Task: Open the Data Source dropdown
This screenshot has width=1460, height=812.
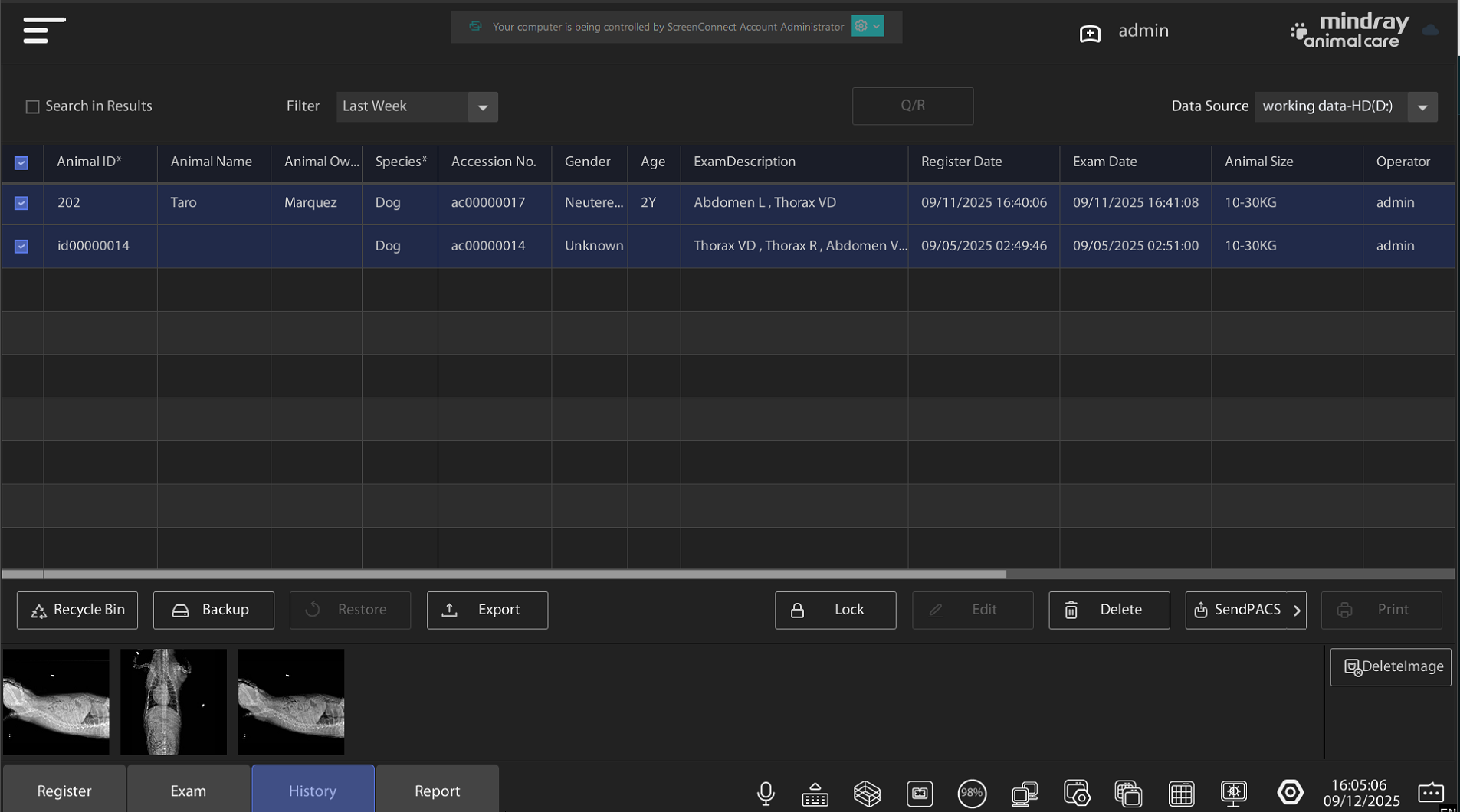Action: 1346,106
